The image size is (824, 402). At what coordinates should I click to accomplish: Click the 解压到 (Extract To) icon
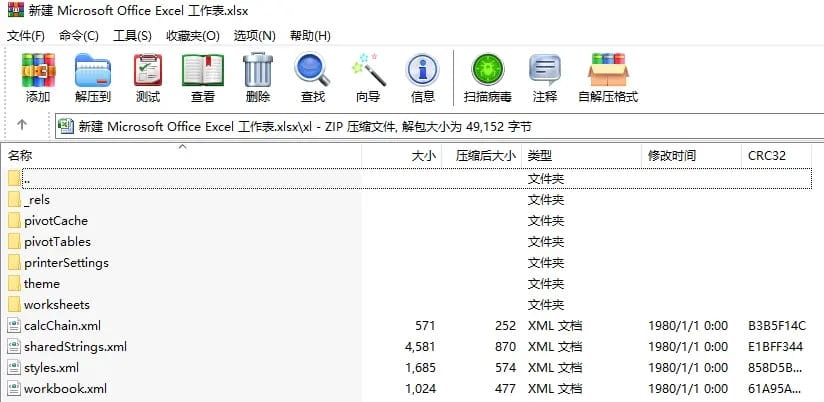(x=93, y=78)
